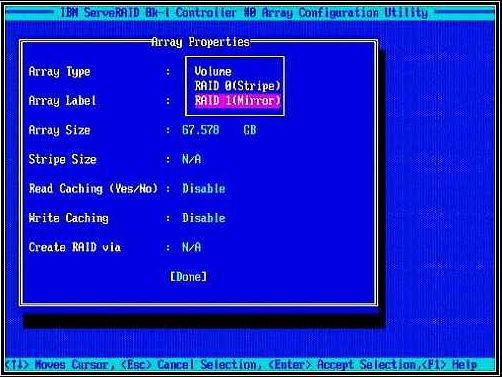Click the Array Type label
This screenshot has height=377, width=502.
click(59, 71)
